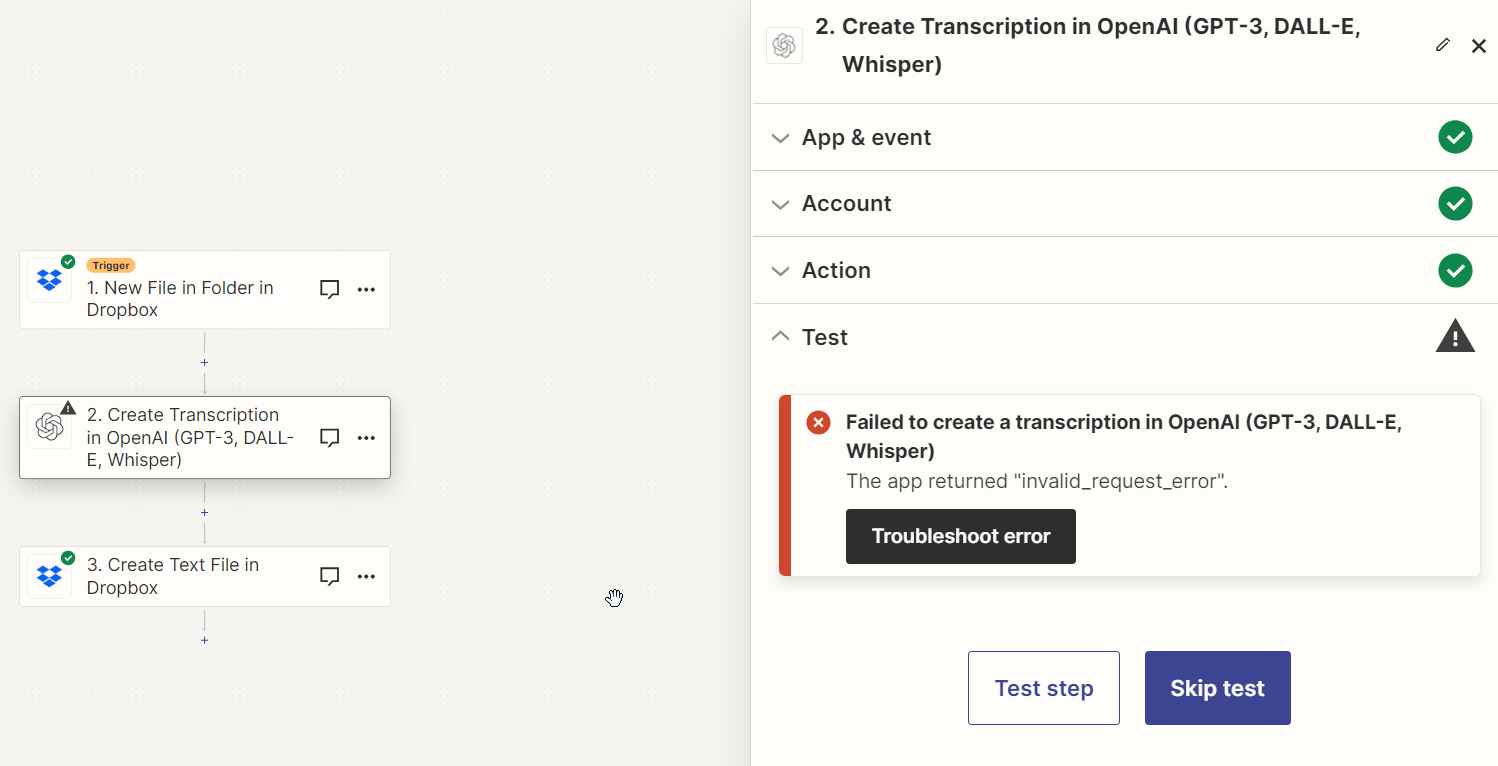Click the Dropbox icon on step 3
The image size is (1498, 766).
[x=49, y=576]
